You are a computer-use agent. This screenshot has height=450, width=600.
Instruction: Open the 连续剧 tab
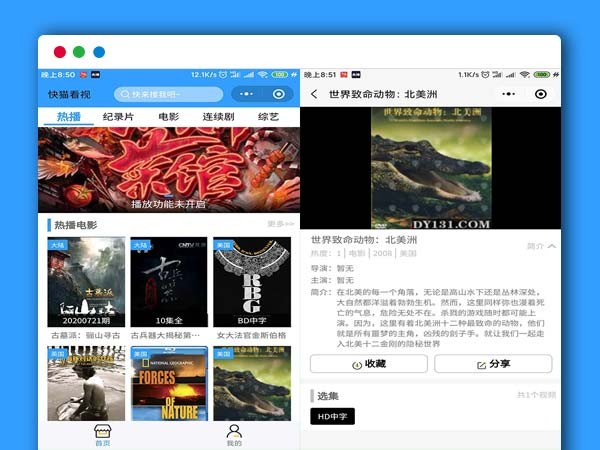tap(218, 117)
